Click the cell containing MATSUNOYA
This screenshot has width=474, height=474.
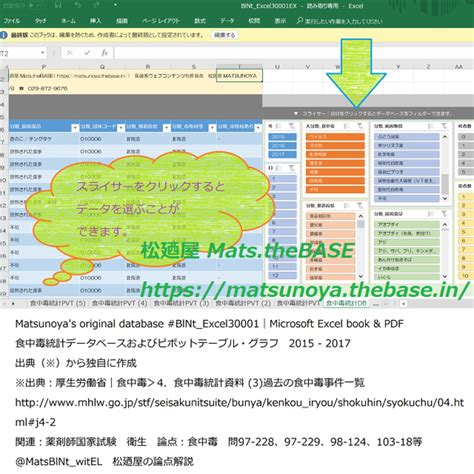[x=239, y=76]
